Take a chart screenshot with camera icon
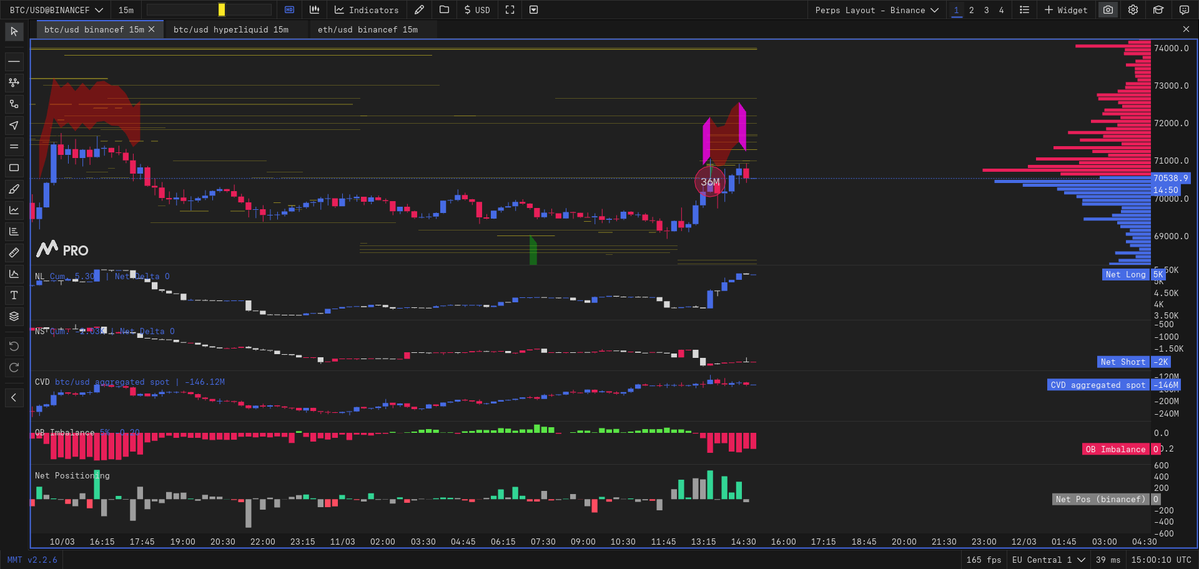 click(1107, 10)
